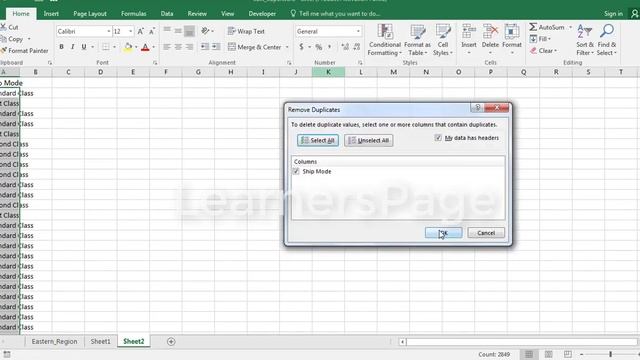
Task: Click the Bold formatting icon
Action: pyautogui.click(x=61, y=47)
